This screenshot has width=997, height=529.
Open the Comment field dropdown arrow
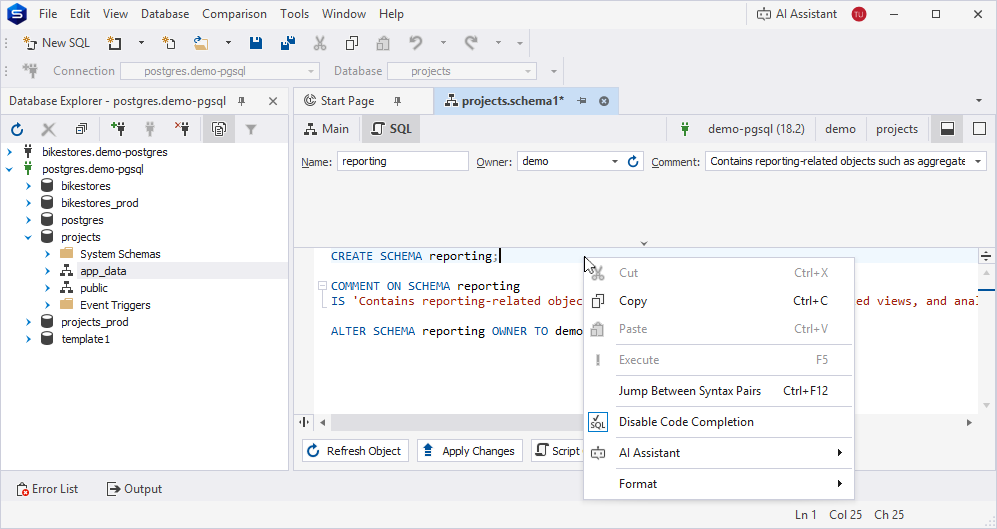pyautogui.click(x=978, y=161)
